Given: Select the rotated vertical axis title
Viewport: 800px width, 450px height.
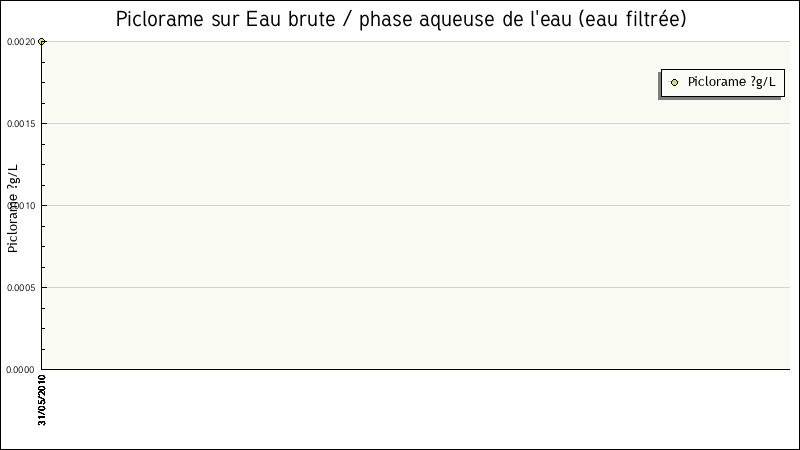Looking at the screenshot, I should click(14, 207).
